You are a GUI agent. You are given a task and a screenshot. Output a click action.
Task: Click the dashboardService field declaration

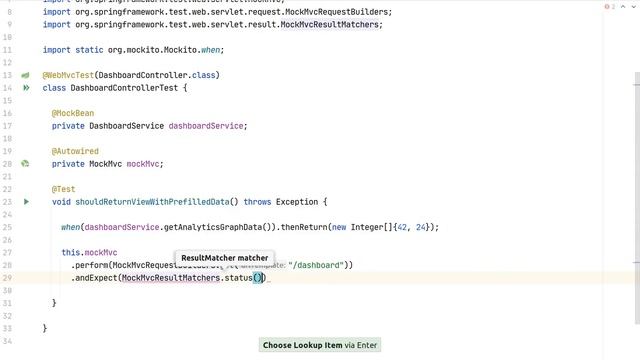[206, 126]
